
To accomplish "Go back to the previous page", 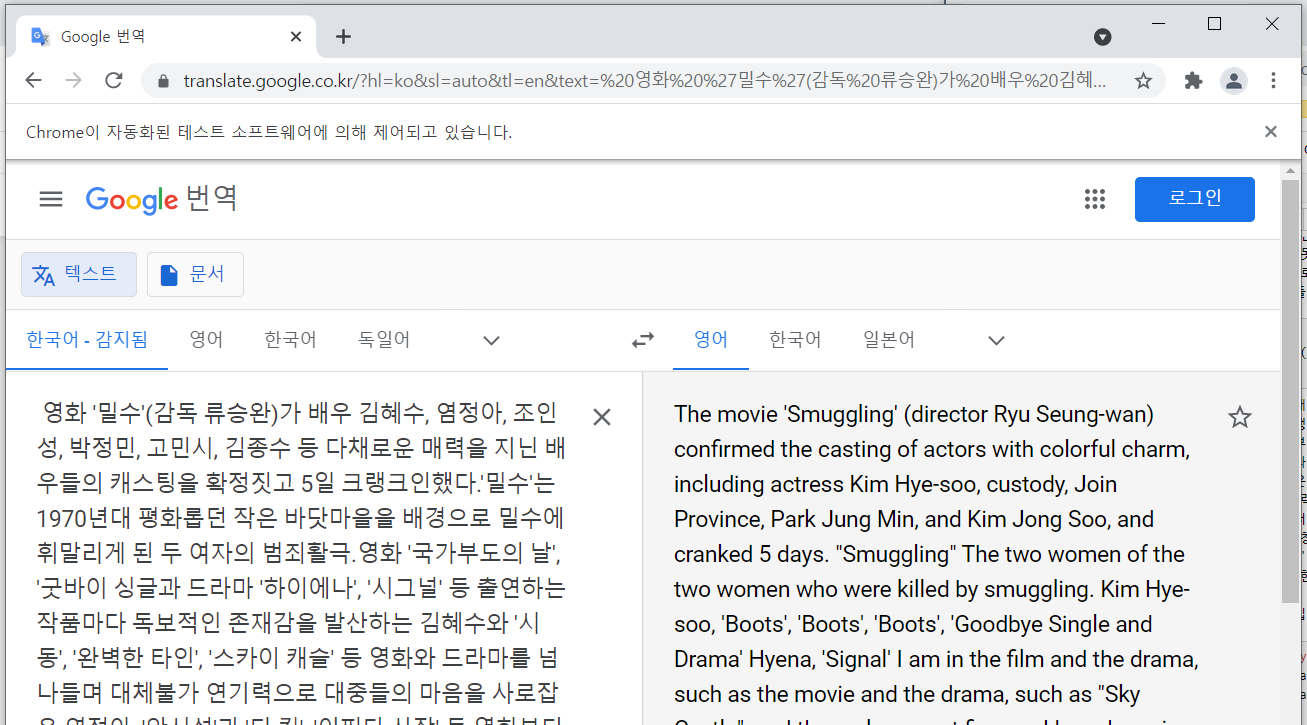I will click(x=34, y=81).
